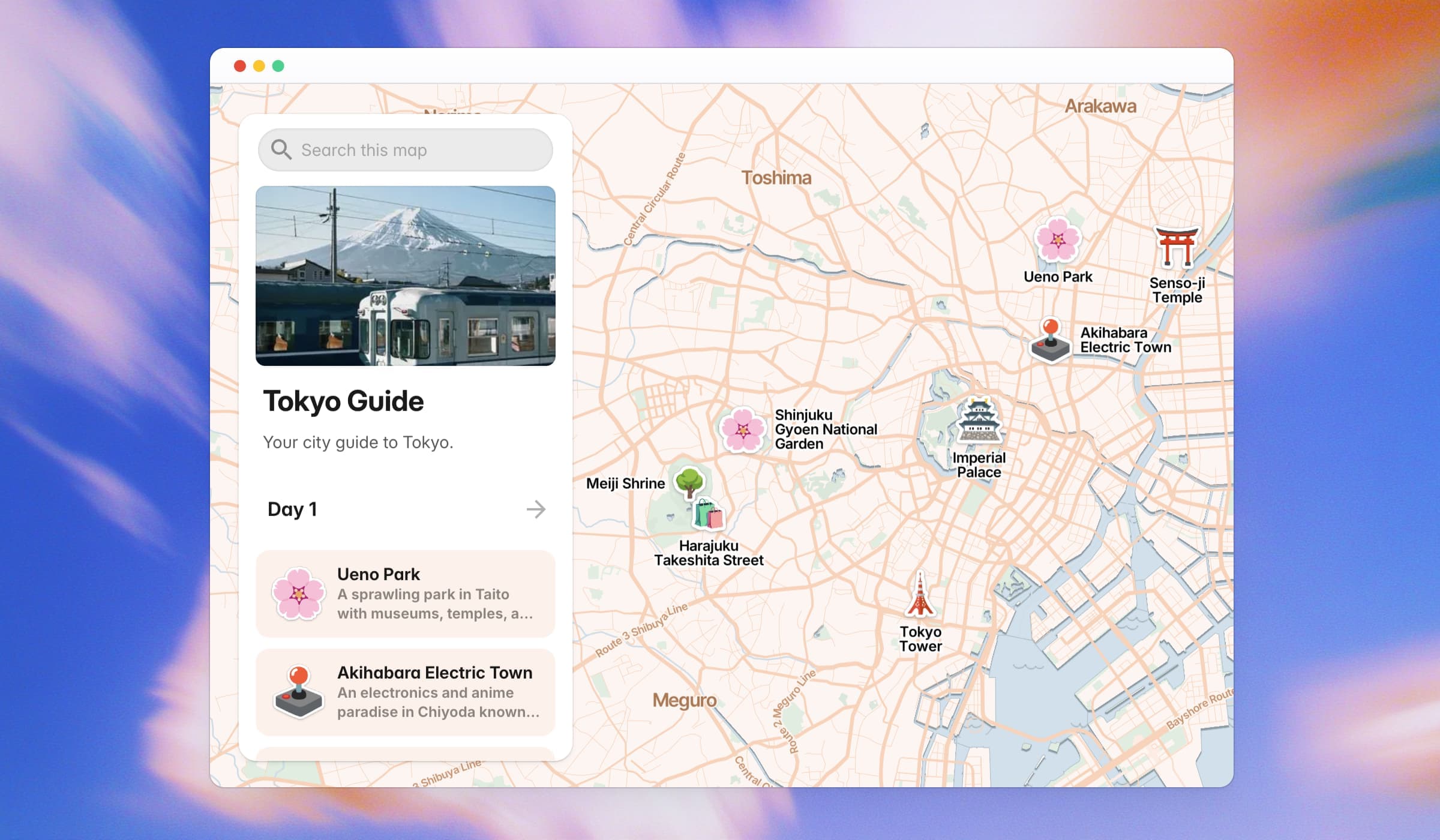1440x840 pixels.
Task: Click the joystick icon in Akihabara card
Action: coord(299,692)
